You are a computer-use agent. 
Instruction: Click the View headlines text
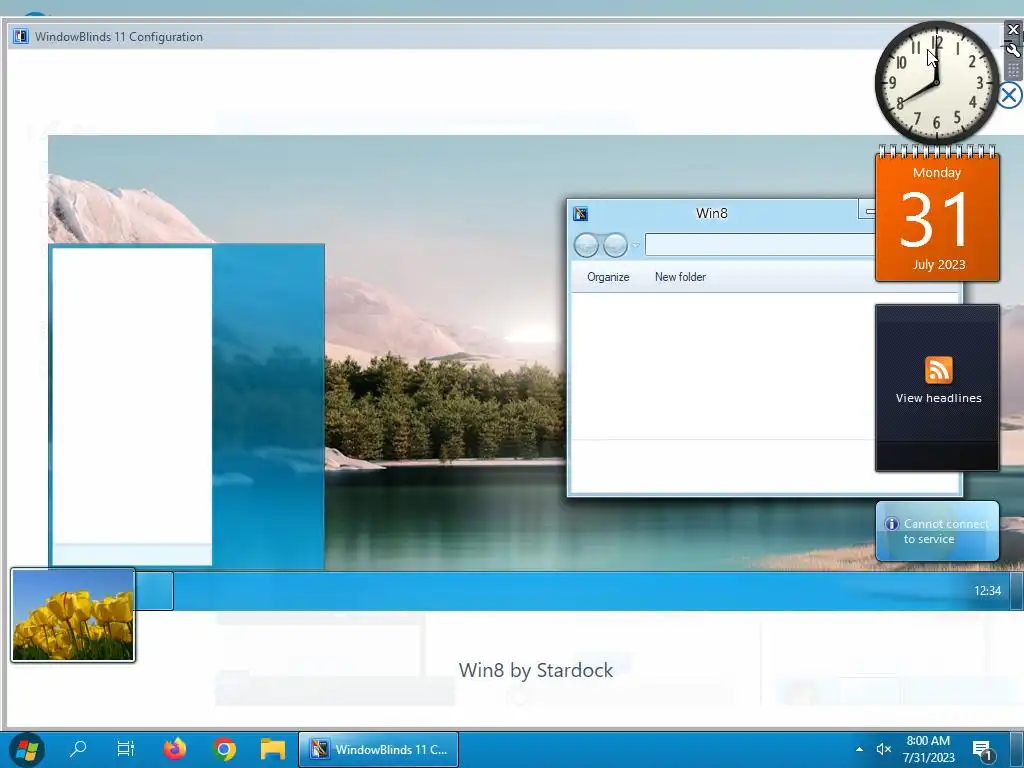point(938,398)
